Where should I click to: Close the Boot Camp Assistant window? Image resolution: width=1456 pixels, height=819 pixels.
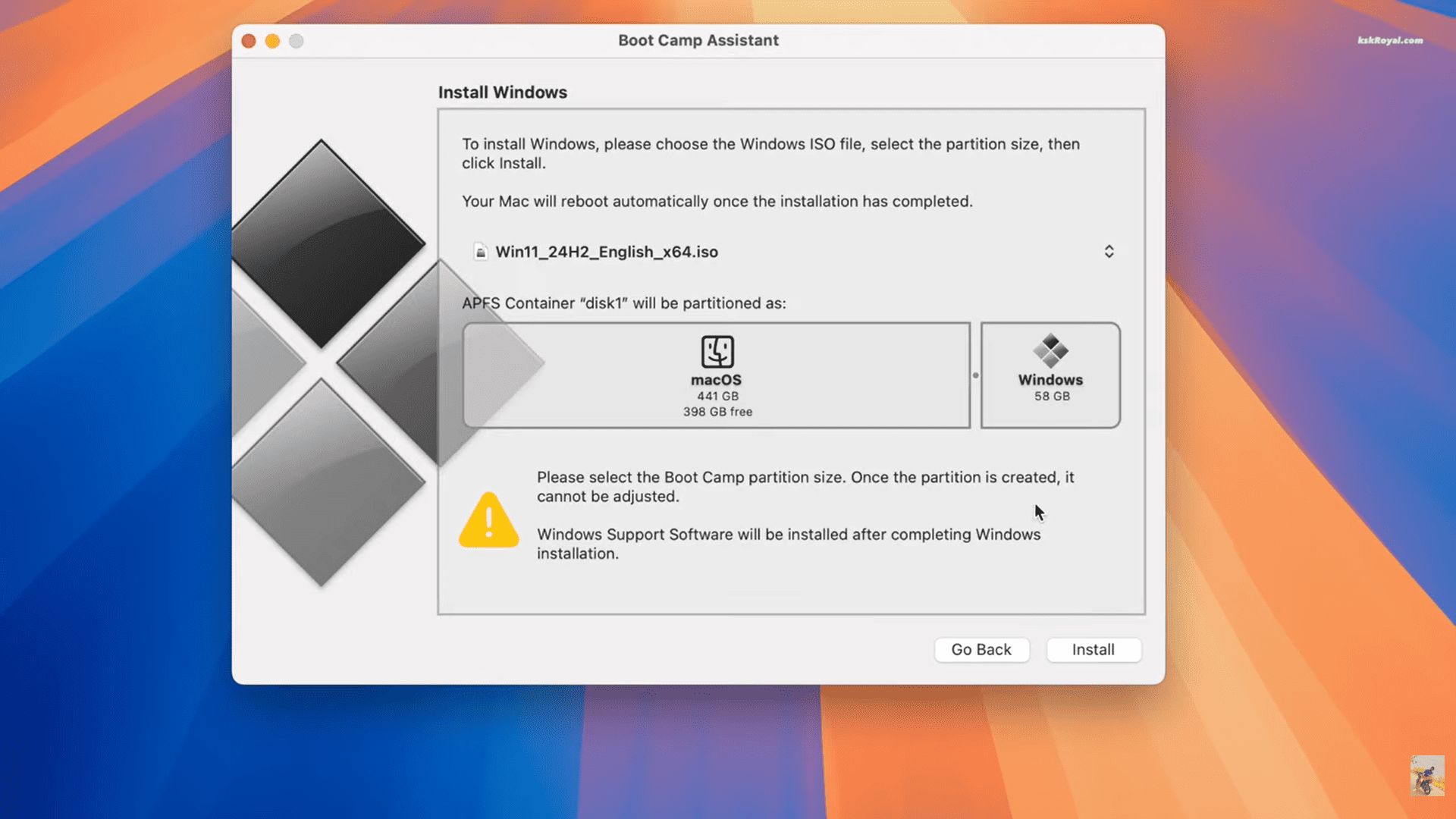pyautogui.click(x=249, y=41)
